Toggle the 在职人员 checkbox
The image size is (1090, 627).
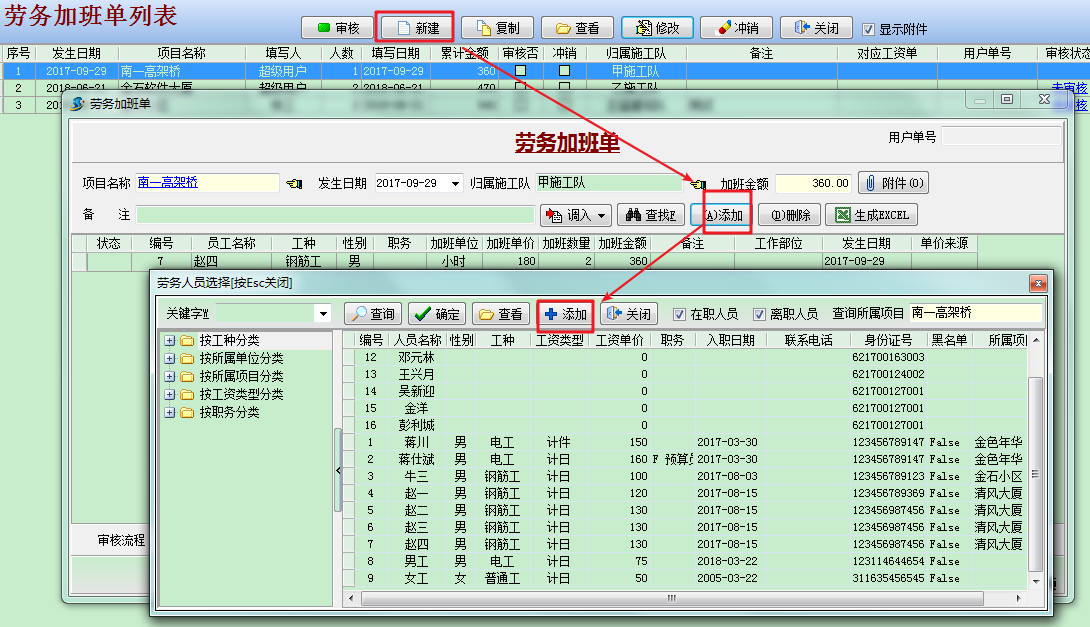click(x=679, y=314)
